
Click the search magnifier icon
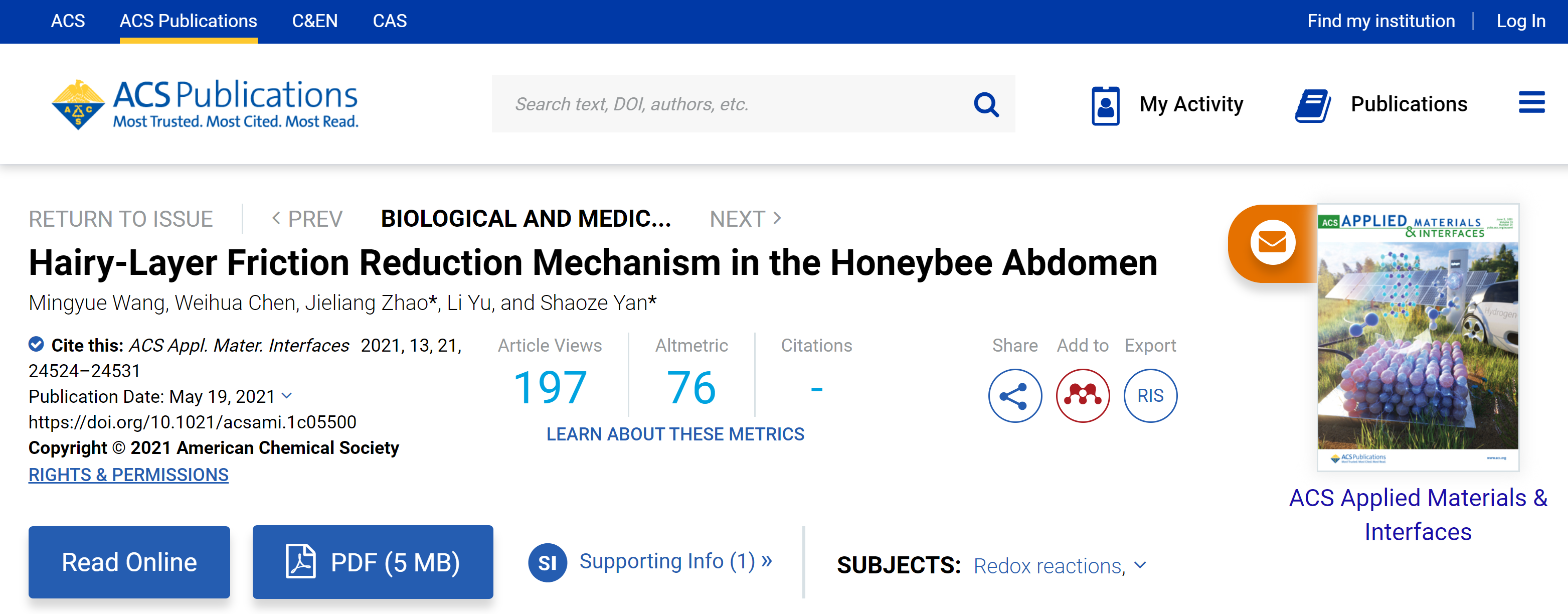point(985,104)
